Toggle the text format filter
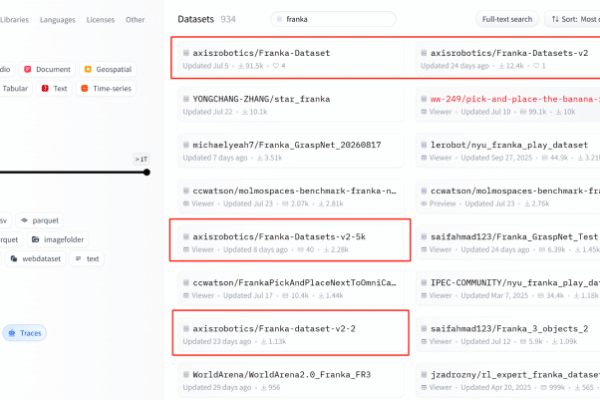 (87, 259)
